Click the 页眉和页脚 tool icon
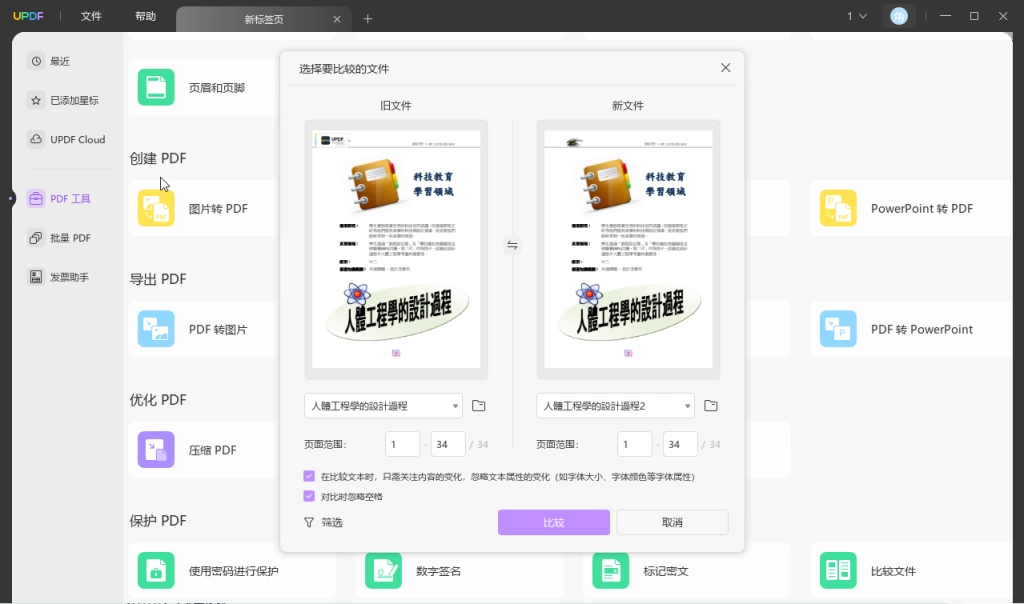This screenshot has height=604, width=1024. 156,87
